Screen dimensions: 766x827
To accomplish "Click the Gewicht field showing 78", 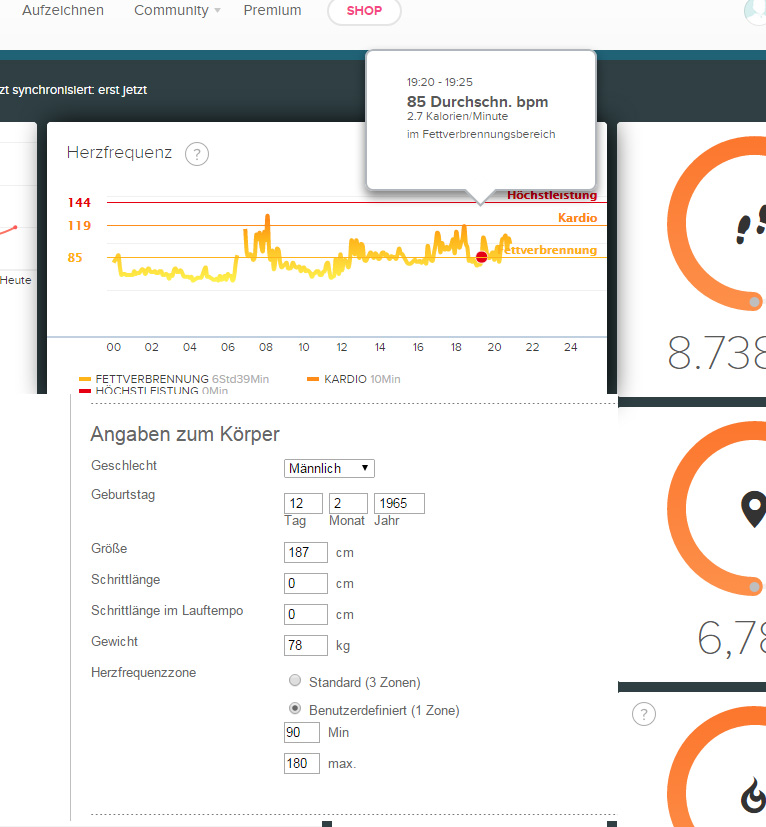I will point(306,646).
